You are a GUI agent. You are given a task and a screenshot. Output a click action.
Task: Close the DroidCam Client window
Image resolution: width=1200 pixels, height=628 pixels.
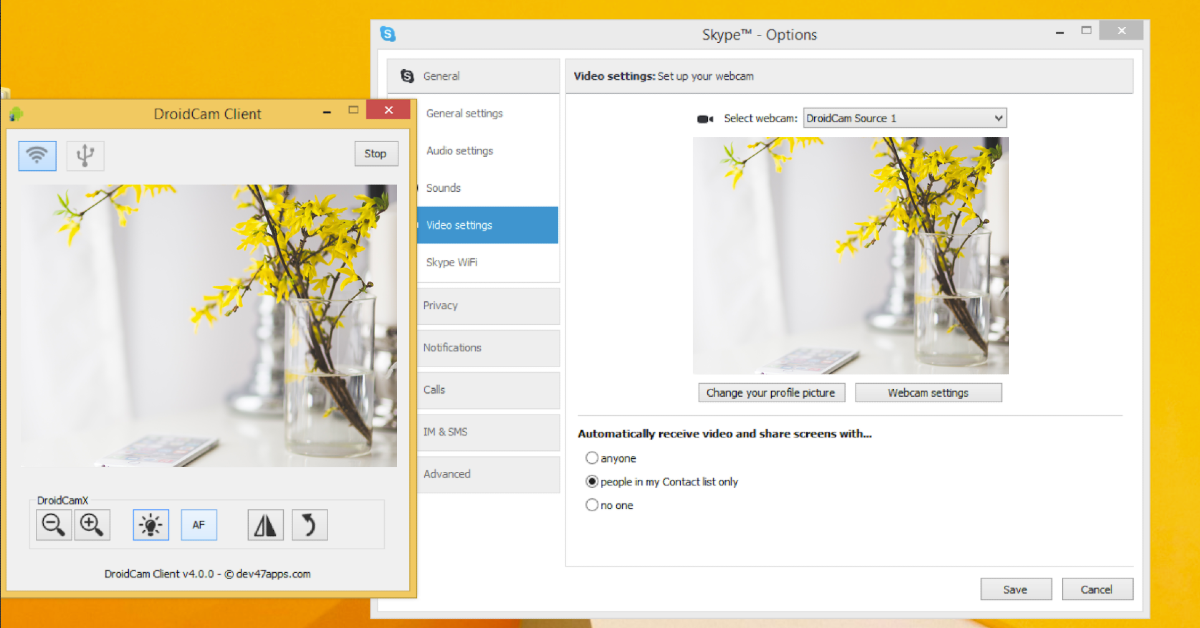coord(388,110)
